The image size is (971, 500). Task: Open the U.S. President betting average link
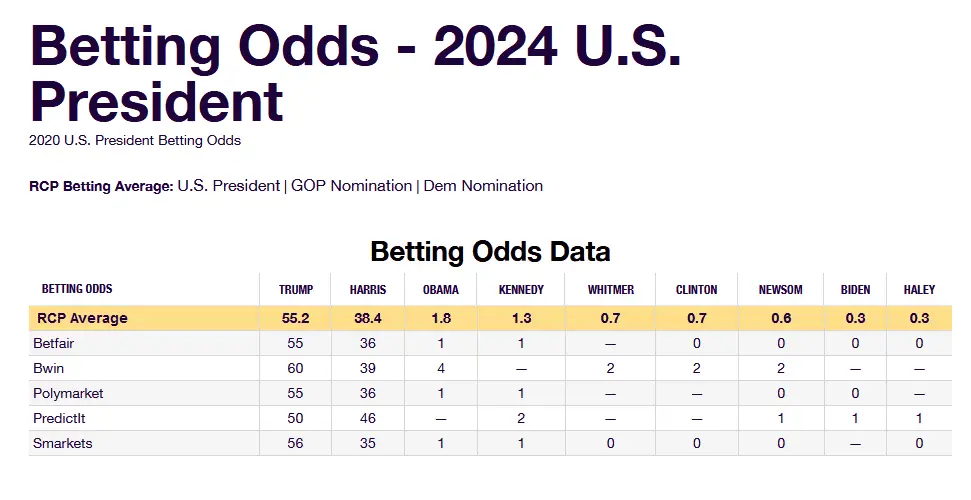[228, 186]
